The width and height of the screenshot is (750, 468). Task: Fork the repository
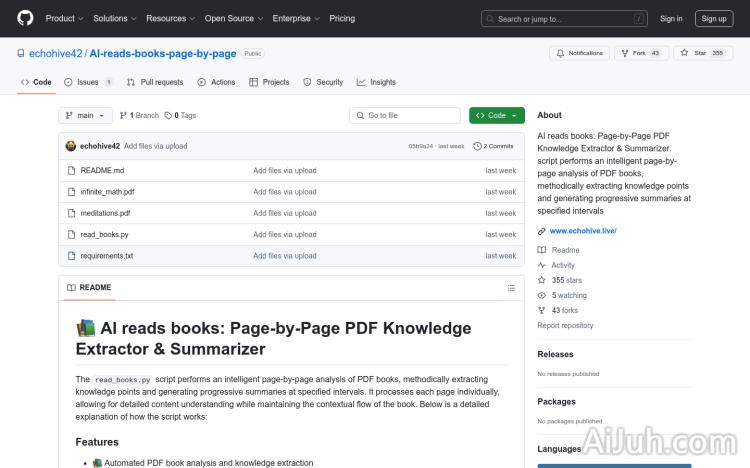click(x=641, y=53)
